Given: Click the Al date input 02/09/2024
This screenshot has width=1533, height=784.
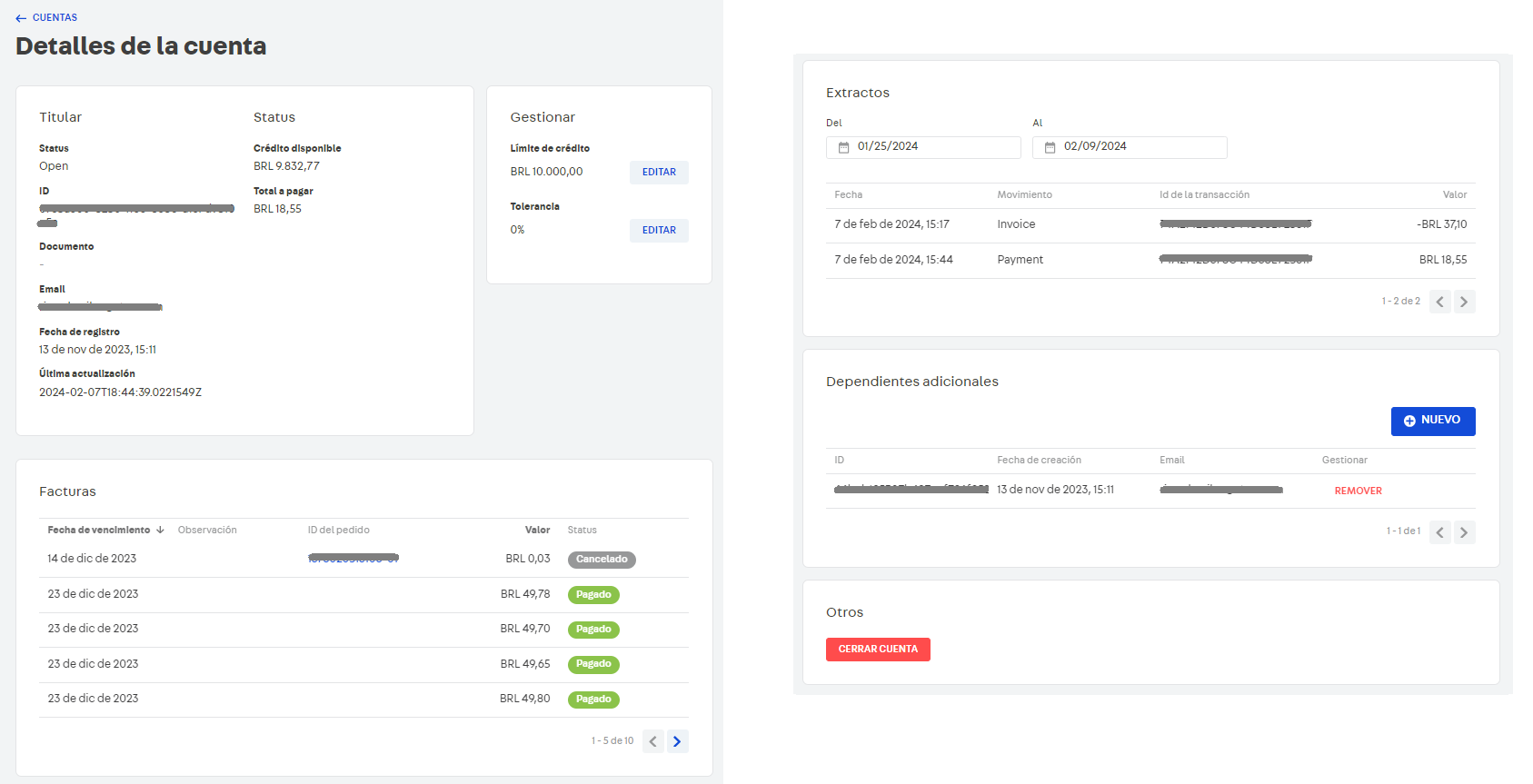Looking at the screenshot, I should 1140,147.
